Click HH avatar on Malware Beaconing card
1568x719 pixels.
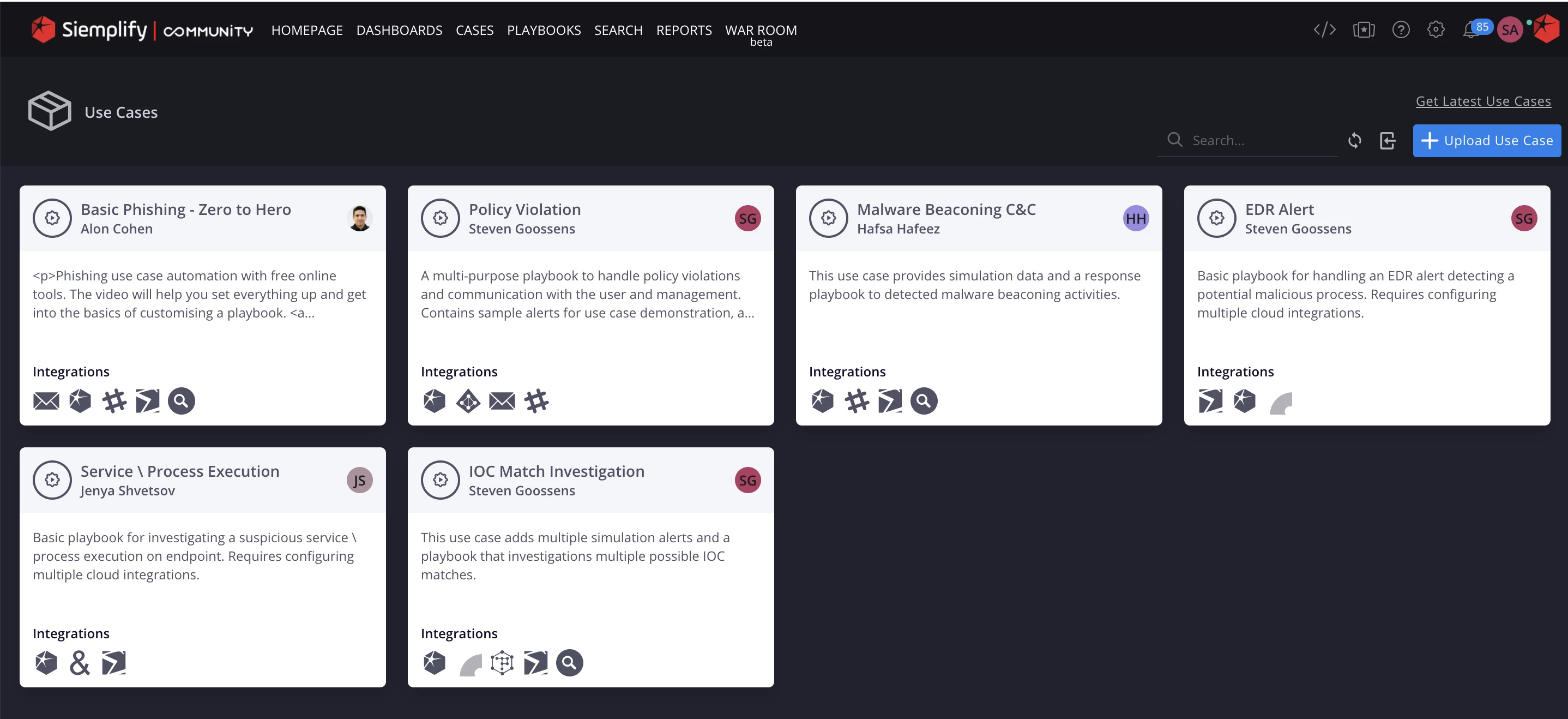1136,218
